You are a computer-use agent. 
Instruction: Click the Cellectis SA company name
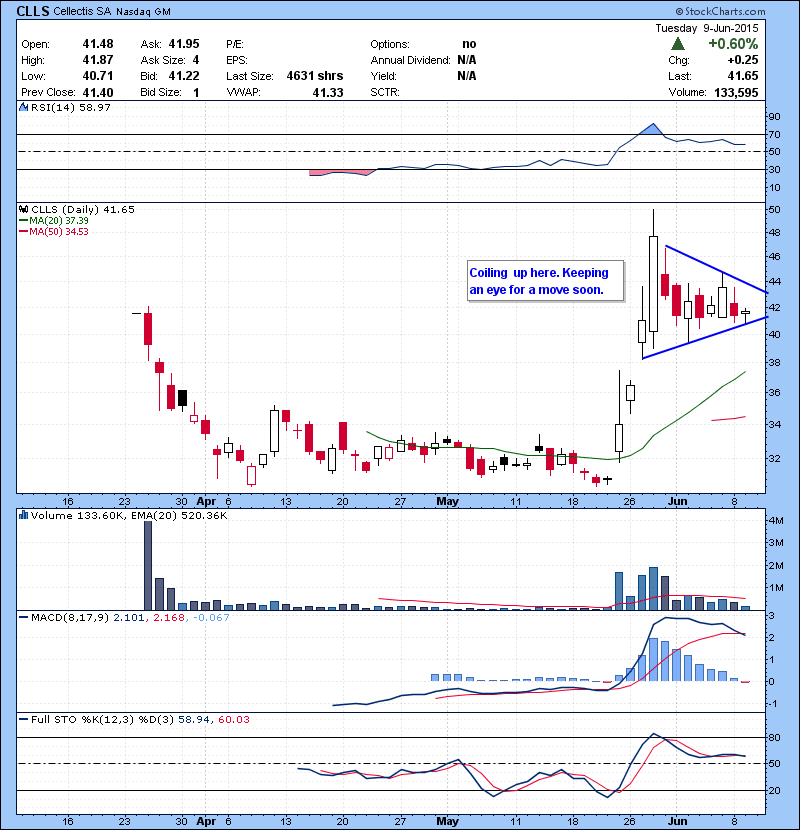tap(82, 11)
